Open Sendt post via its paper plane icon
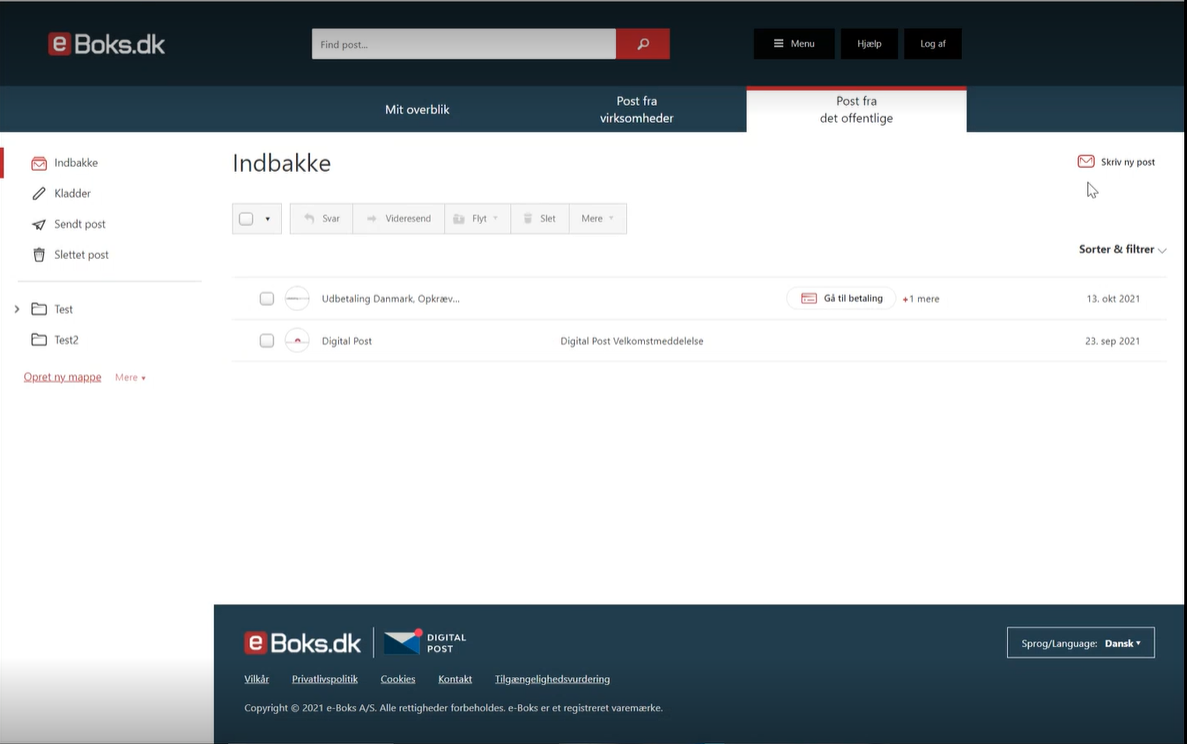 point(39,225)
